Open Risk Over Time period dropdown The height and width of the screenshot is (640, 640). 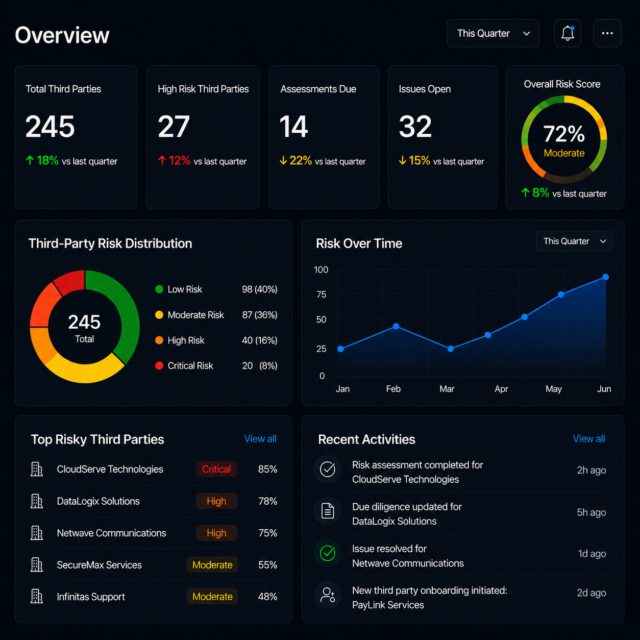[574, 241]
